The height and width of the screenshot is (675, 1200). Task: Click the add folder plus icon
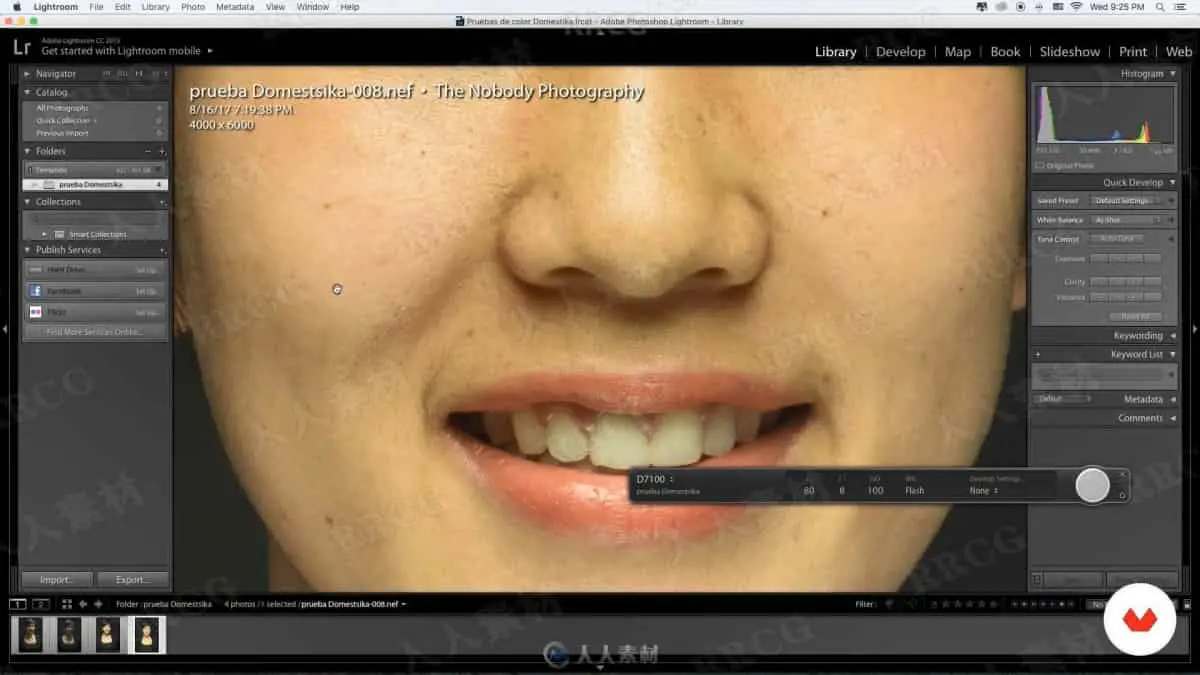click(x=161, y=151)
